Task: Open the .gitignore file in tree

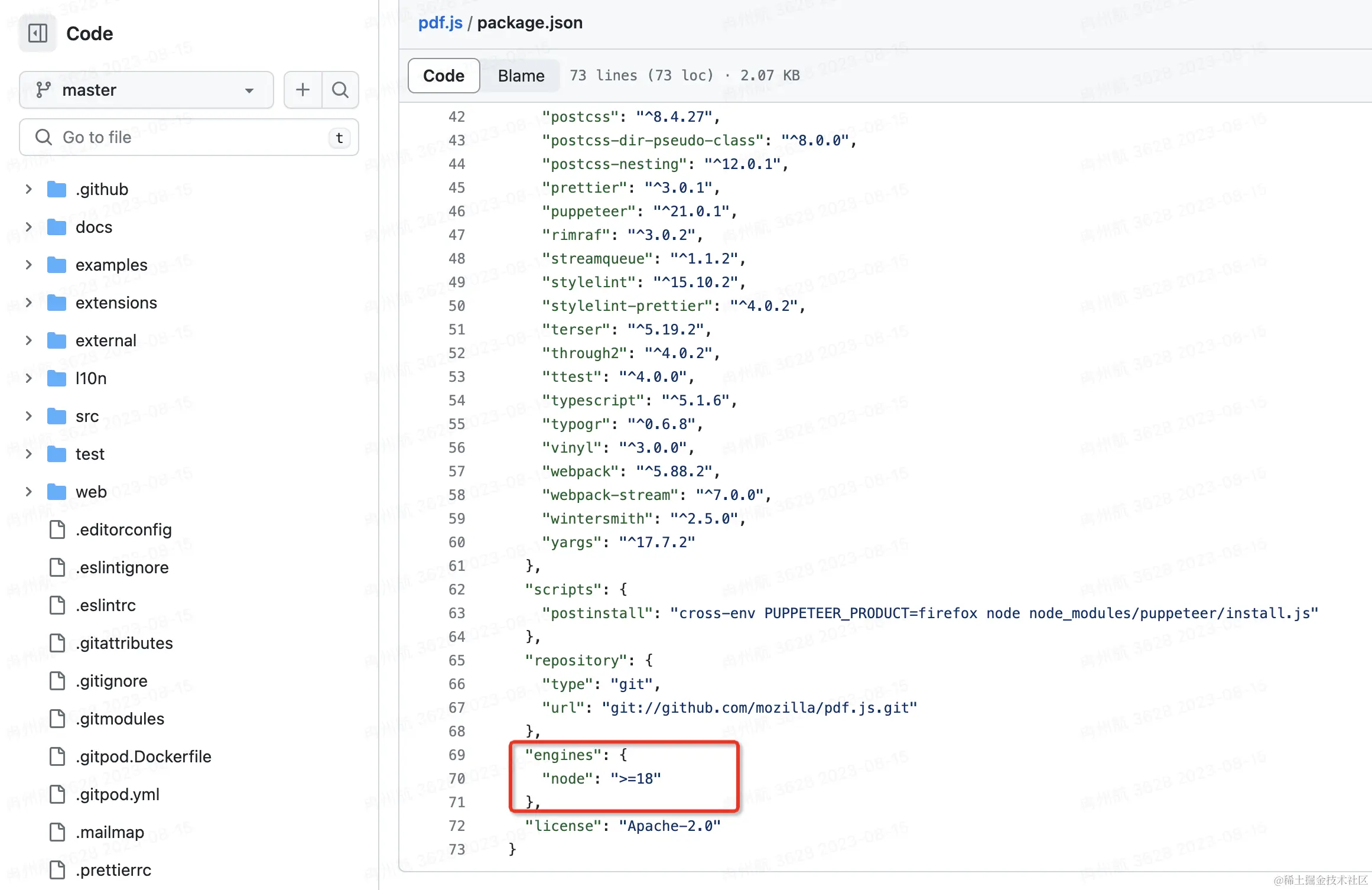Action: [x=111, y=681]
